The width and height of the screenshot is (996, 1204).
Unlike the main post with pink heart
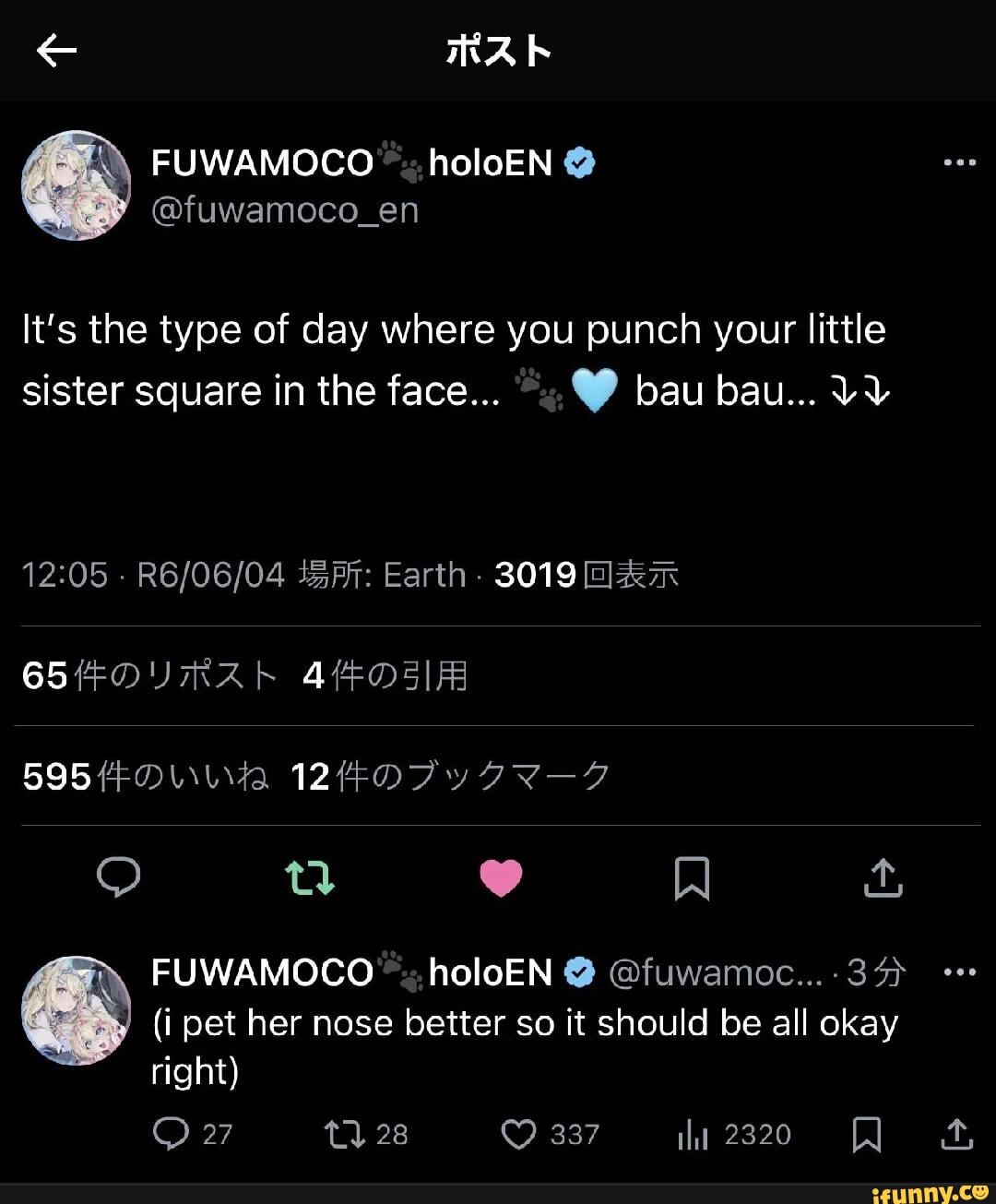(501, 877)
